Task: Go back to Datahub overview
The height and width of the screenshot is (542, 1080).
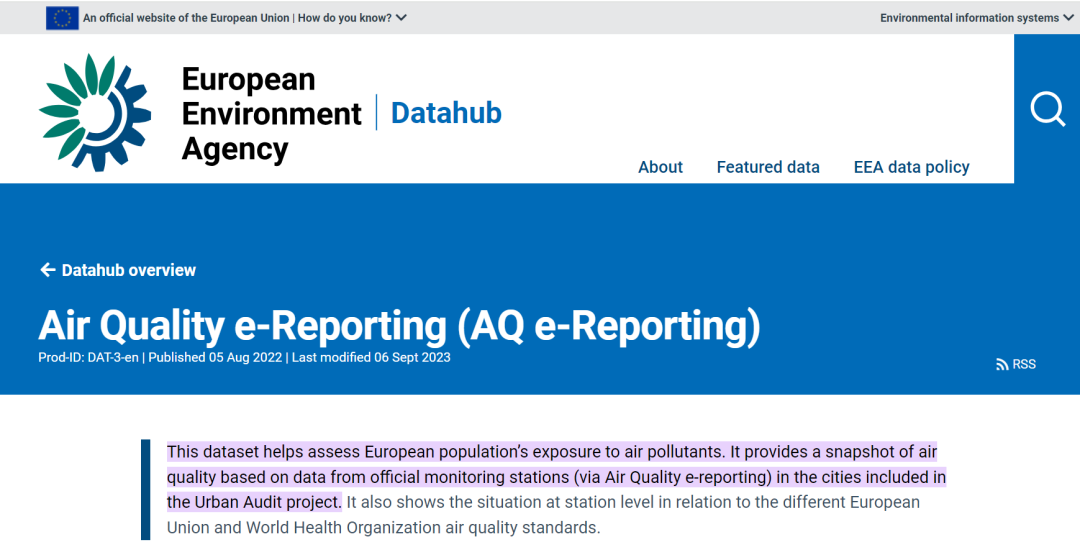Action: [118, 270]
